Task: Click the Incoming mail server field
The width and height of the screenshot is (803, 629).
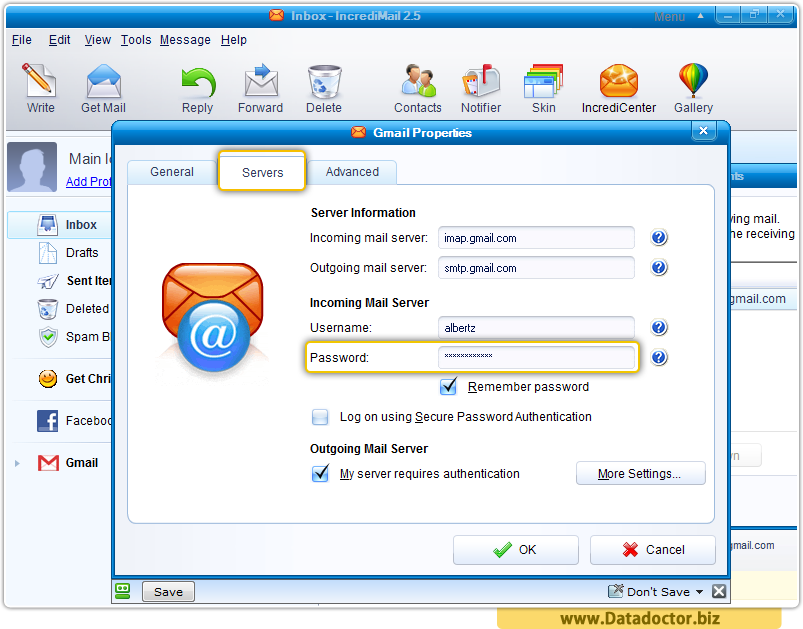Action: [536, 238]
